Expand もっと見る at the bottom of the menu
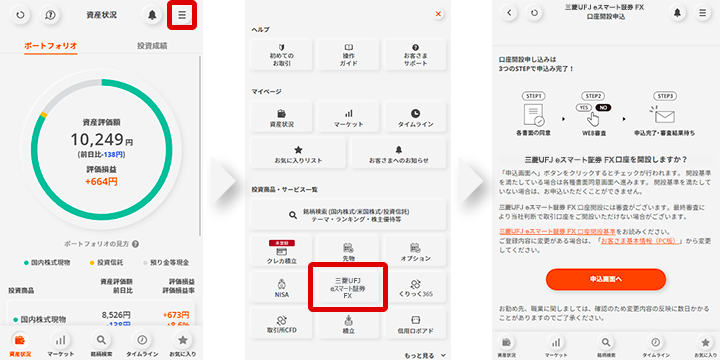 pos(425,355)
